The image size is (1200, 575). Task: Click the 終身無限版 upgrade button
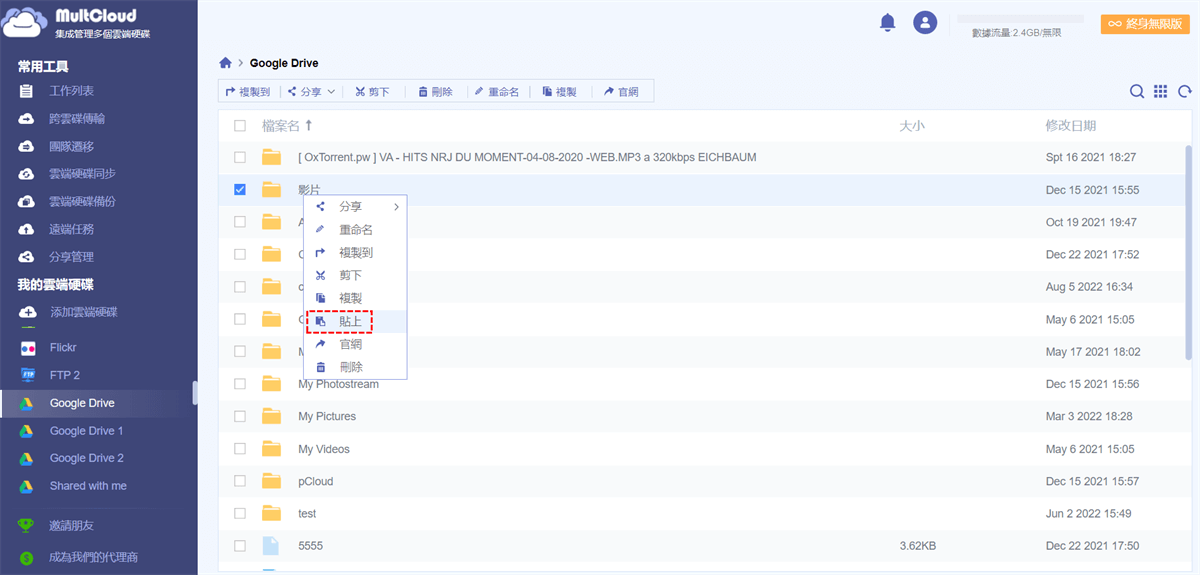pyautogui.click(x=1145, y=24)
